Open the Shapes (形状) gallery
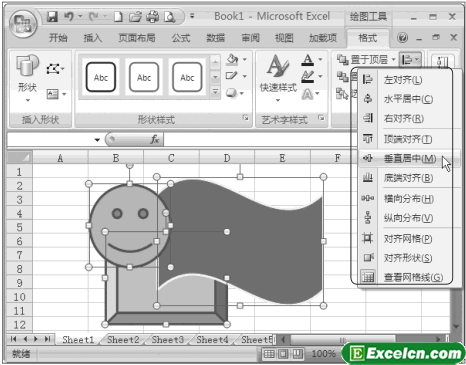This screenshot has width=466, height=365. (x=27, y=78)
